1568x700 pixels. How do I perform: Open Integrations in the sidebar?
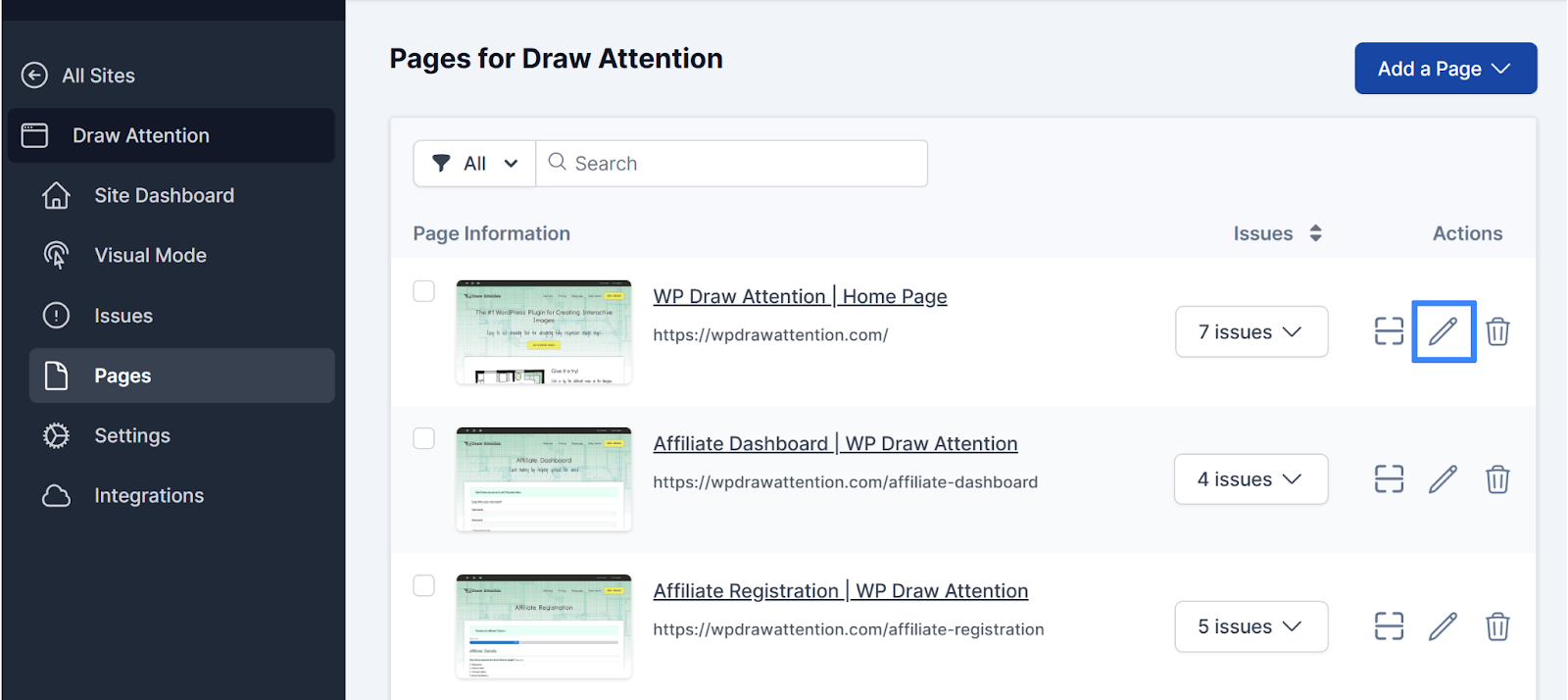pos(149,495)
